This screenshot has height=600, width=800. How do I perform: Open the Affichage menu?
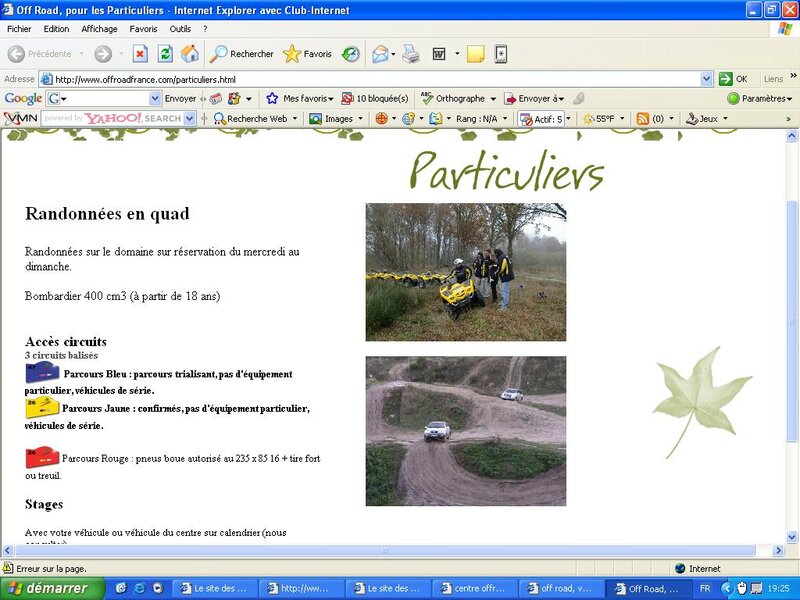pyautogui.click(x=99, y=29)
